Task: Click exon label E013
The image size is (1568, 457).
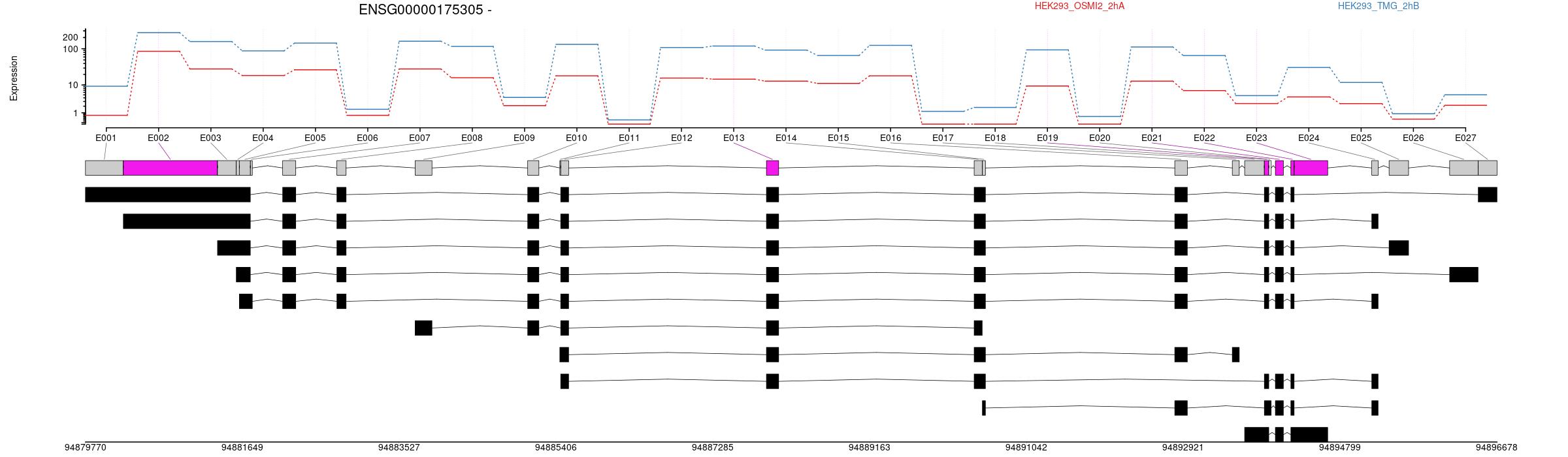Action: coord(734,138)
